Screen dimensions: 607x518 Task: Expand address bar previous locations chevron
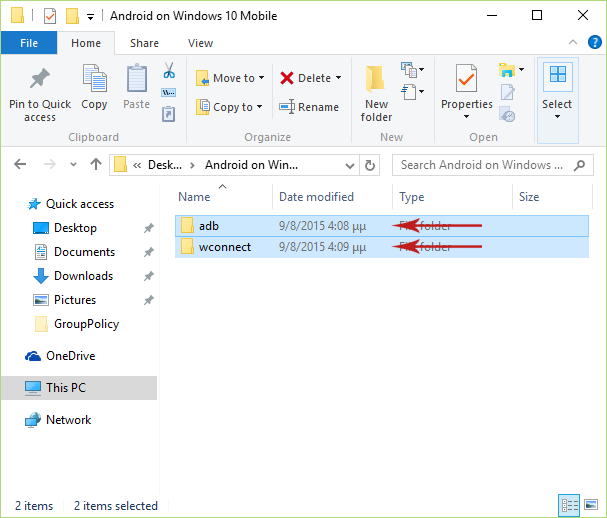[350, 166]
